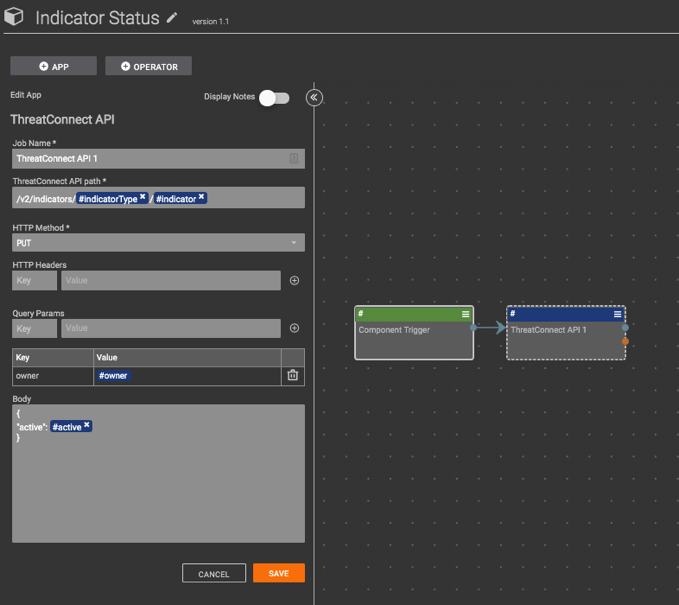Select the Component Trigger node
This screenshot has height=605, width=679.
pos(414,333)
